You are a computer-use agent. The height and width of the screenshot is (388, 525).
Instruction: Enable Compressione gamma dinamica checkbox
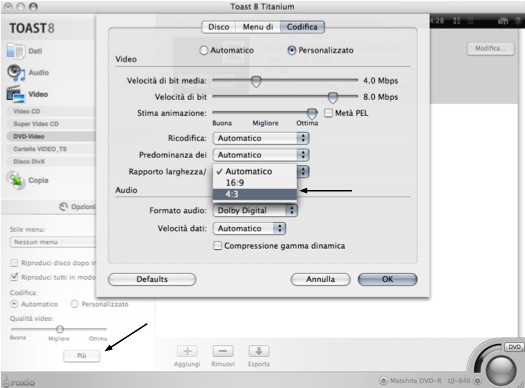pyautogui.click(x=217, y=246)
